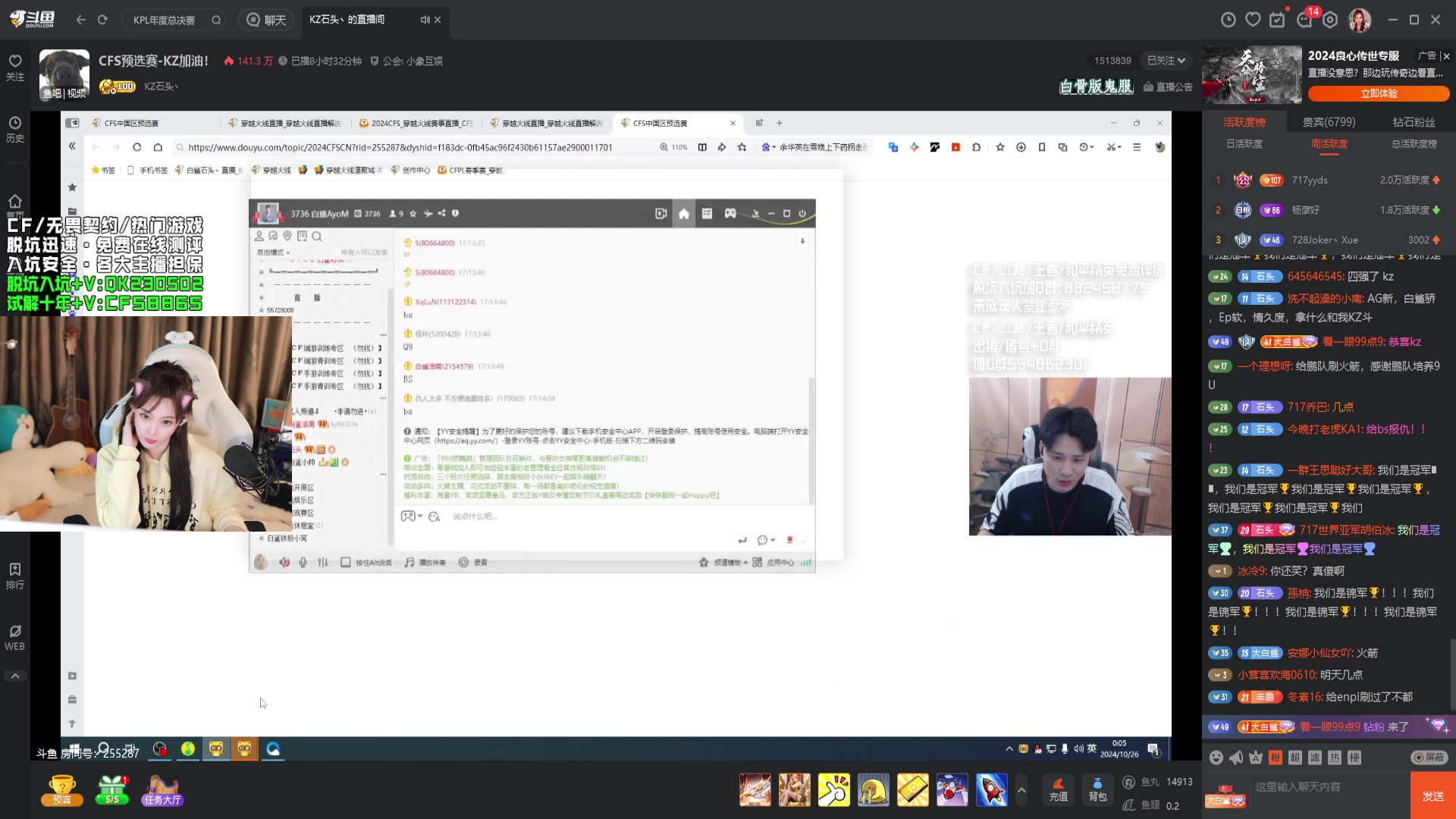Image resolution: width=1456 pixels, height=819 pixels.
Task: Open the 聊天 chat tab
Action: [x=267, y=20]
